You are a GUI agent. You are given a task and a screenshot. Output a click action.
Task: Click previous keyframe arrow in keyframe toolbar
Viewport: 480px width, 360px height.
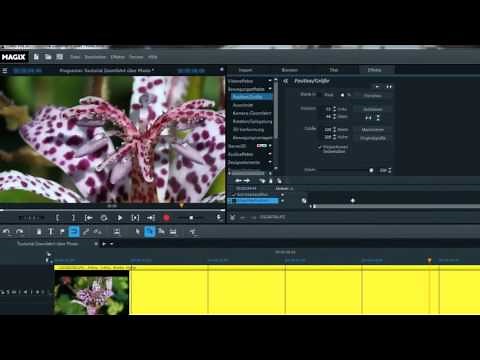pos(238,181)
